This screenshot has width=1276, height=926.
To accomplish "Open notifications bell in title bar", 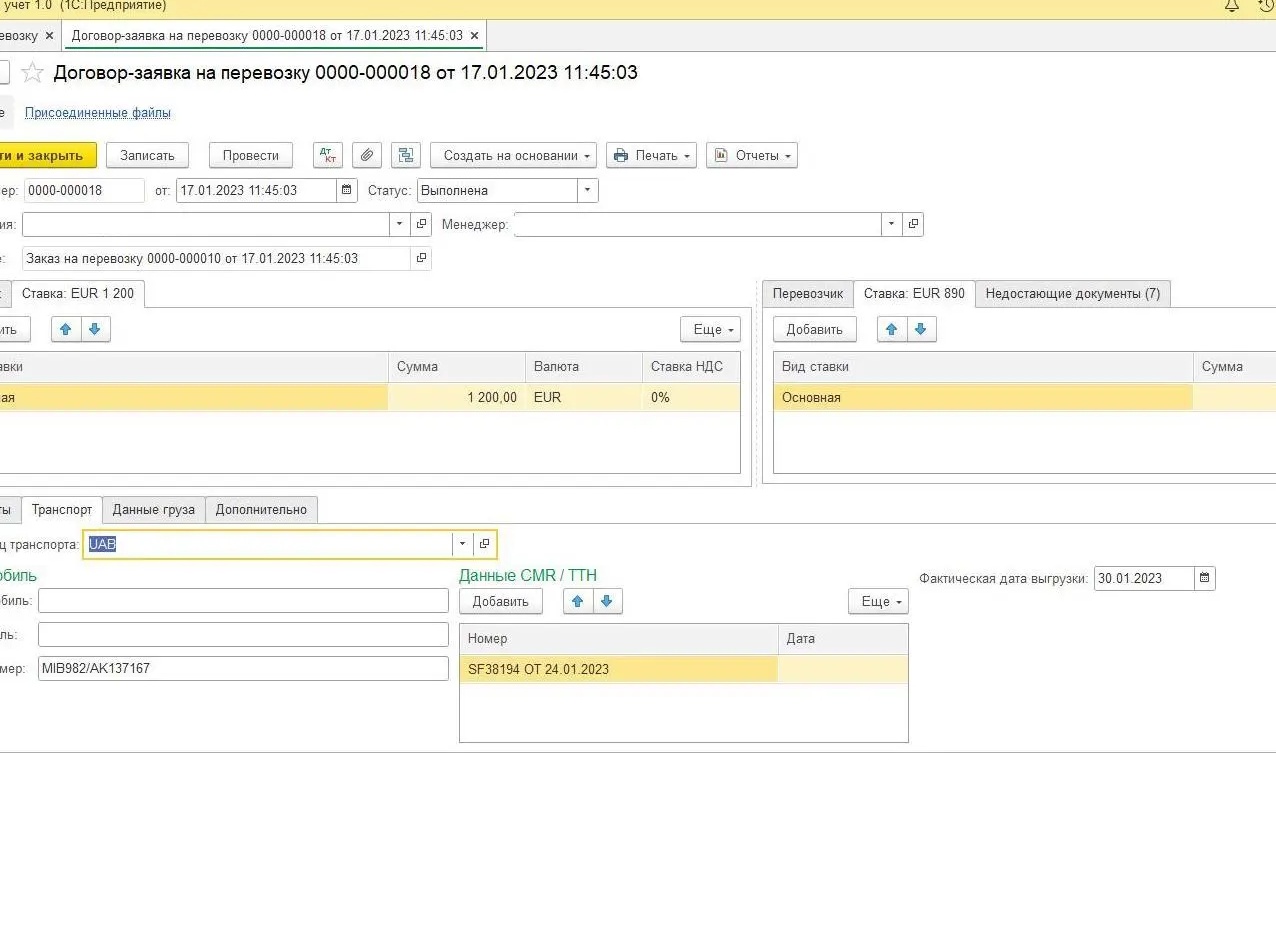I will (x=1232, y=6).
